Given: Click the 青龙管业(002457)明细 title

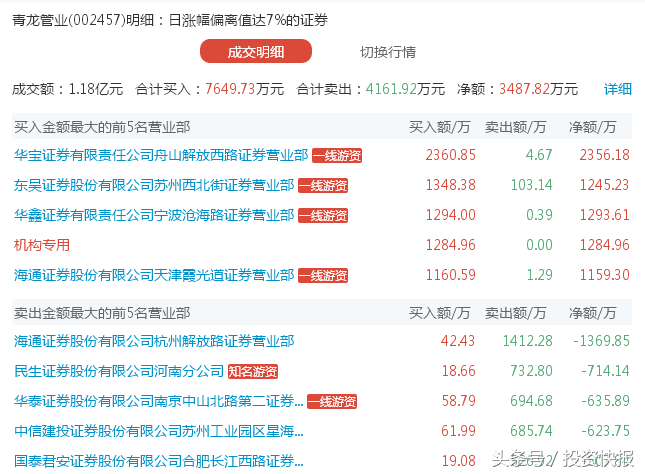Looking at the screenshot, I should tap(83, 20).
